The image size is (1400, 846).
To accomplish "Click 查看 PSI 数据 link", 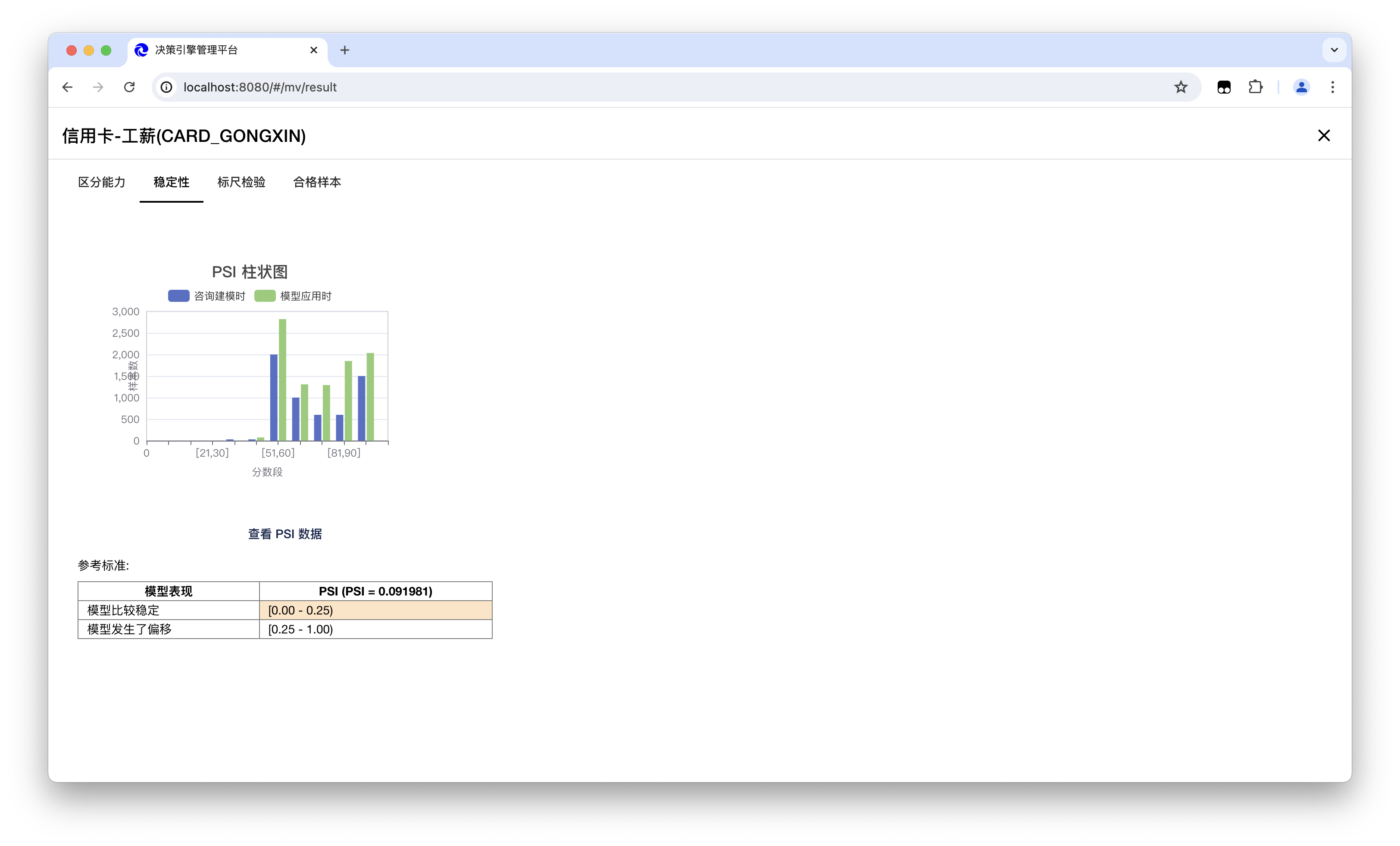I will [x=284, y=534].
